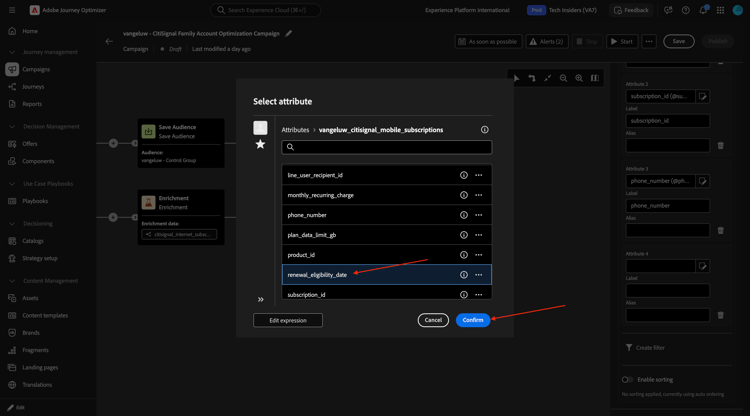Click the favorites star icon in dialog
The height and width of the screenshot is (416, 750).
pyautogui.click(x=260, y=145)
